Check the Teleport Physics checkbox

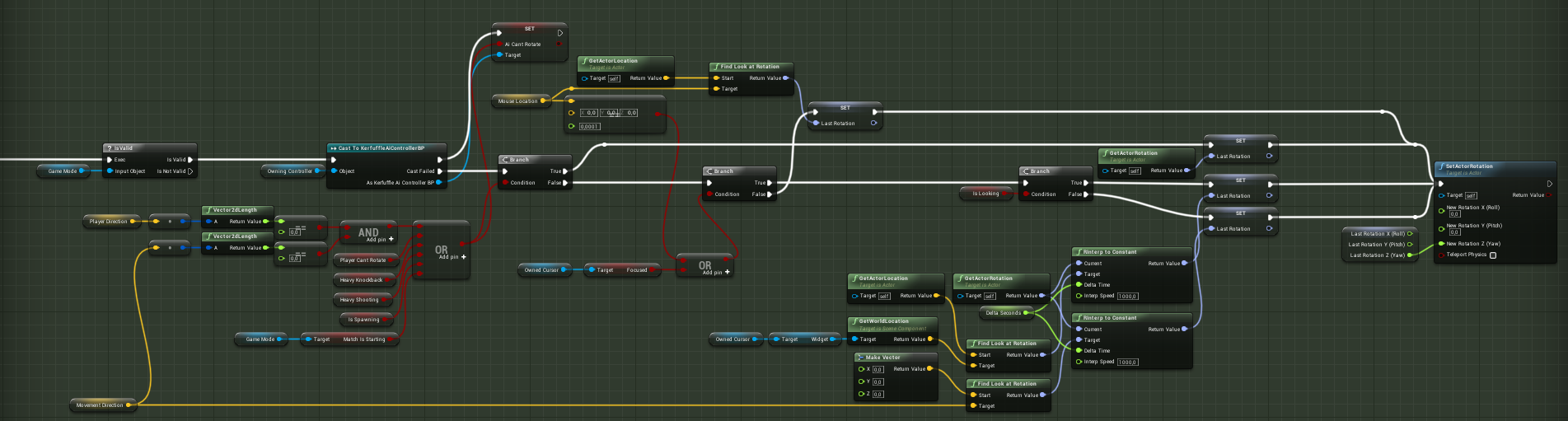coord(1493,255)
